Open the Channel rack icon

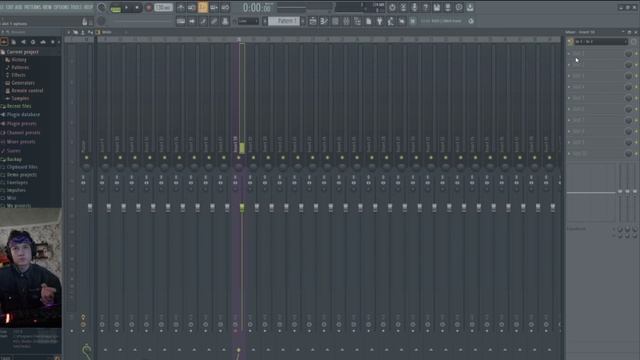(x=335, y=21)
